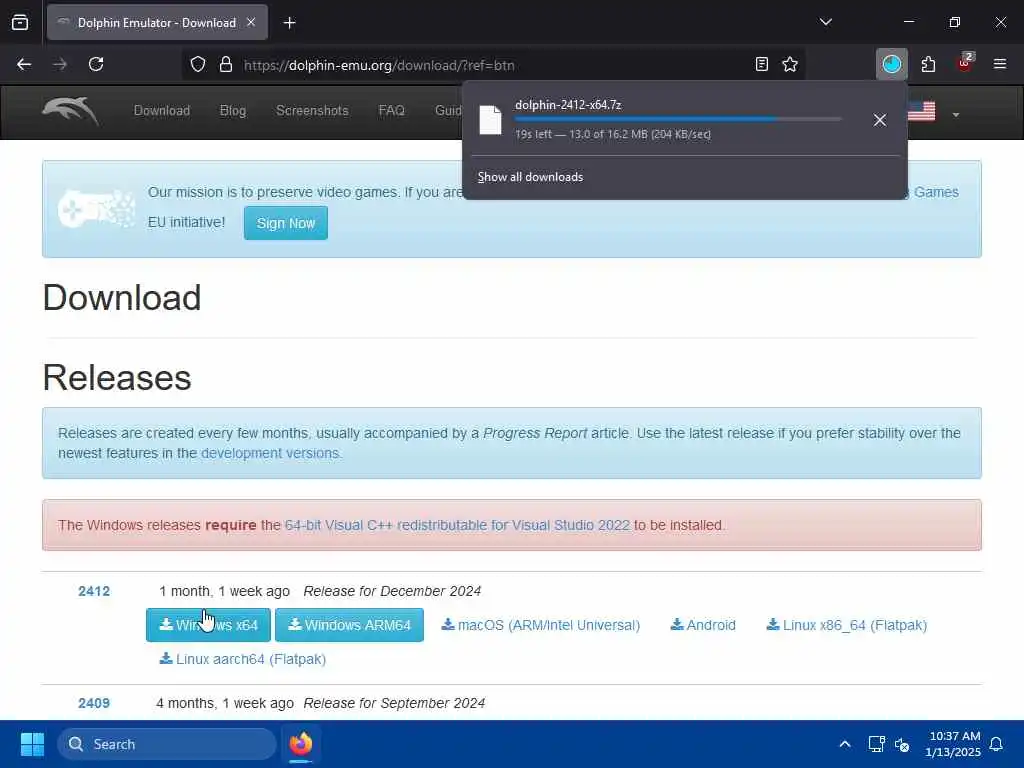Open the tracking protection shield icon

pyautogui.click(x=198, y=64)
